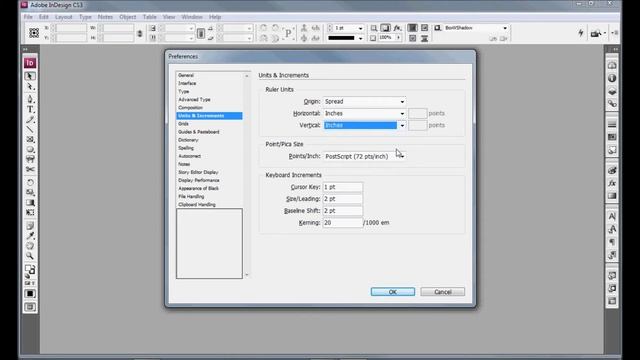
Task: Click the Cancel button
Action: click(x=442, y=292)
